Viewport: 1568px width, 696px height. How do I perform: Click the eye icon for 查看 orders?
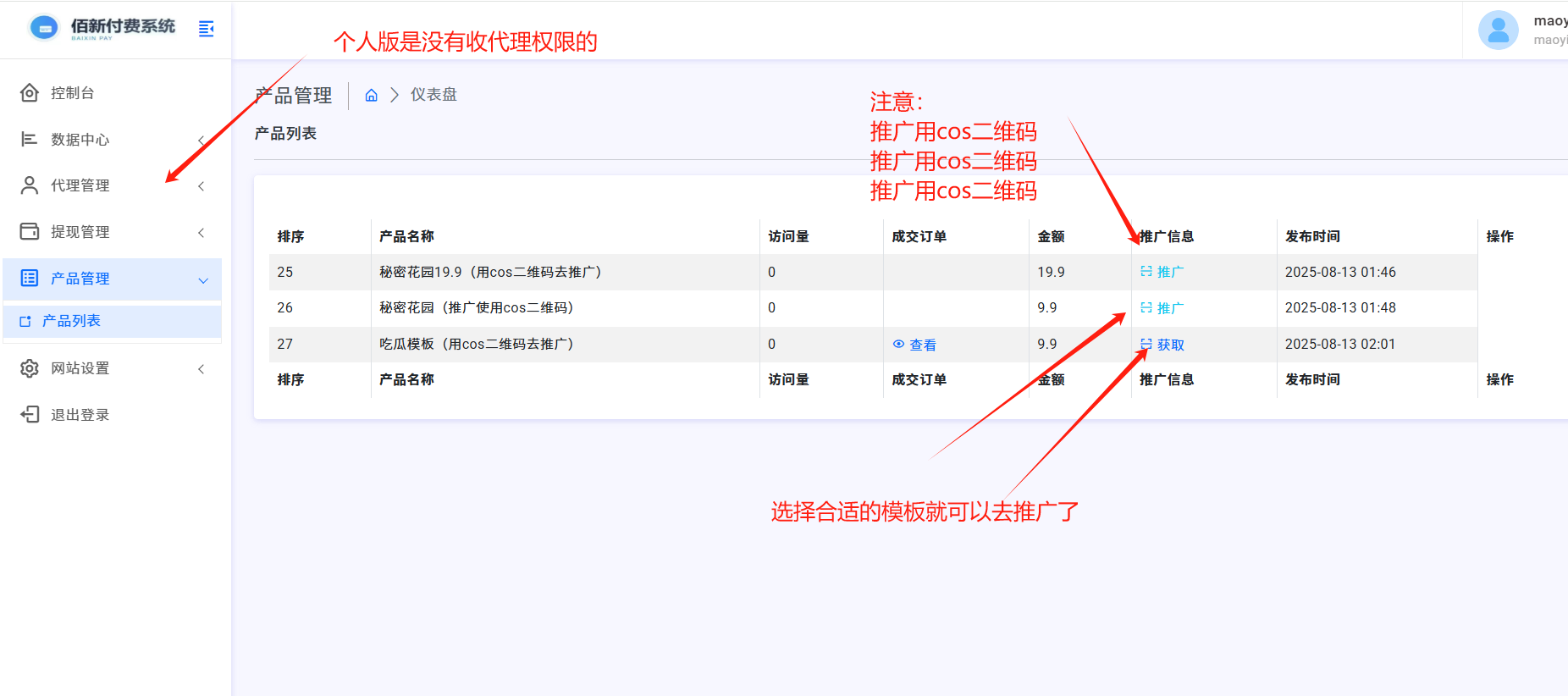[x=898, y=345]
